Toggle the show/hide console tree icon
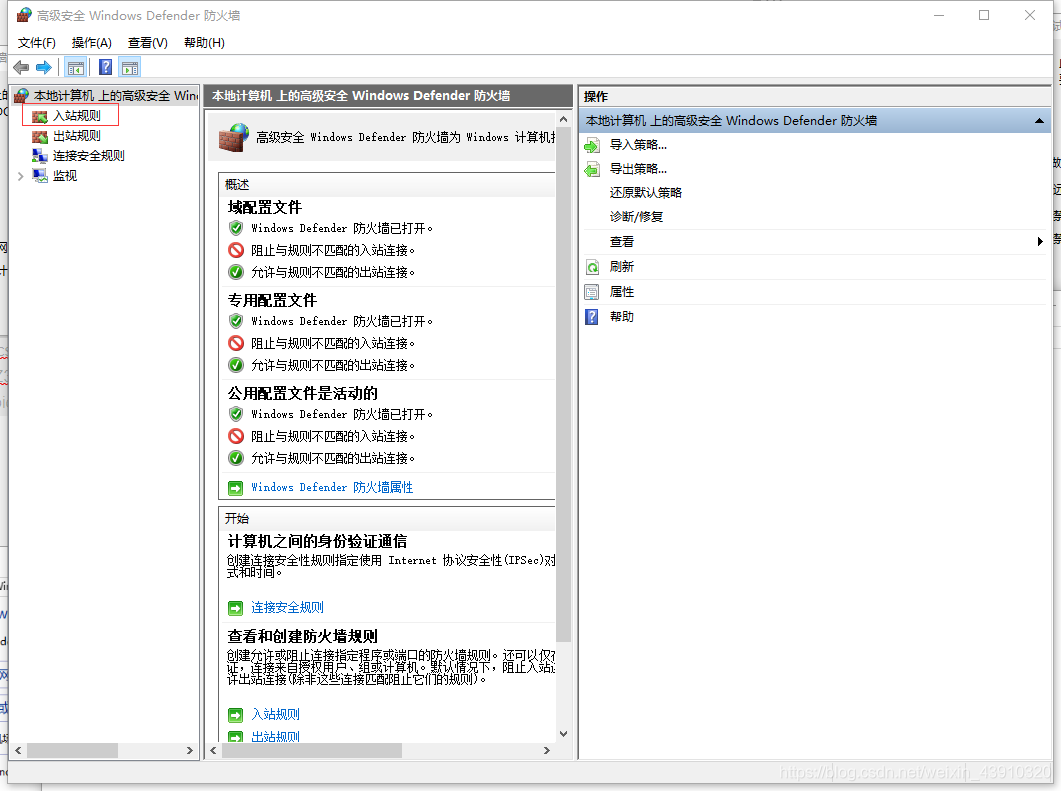The image size is (1061, 791). coord(76,68)
